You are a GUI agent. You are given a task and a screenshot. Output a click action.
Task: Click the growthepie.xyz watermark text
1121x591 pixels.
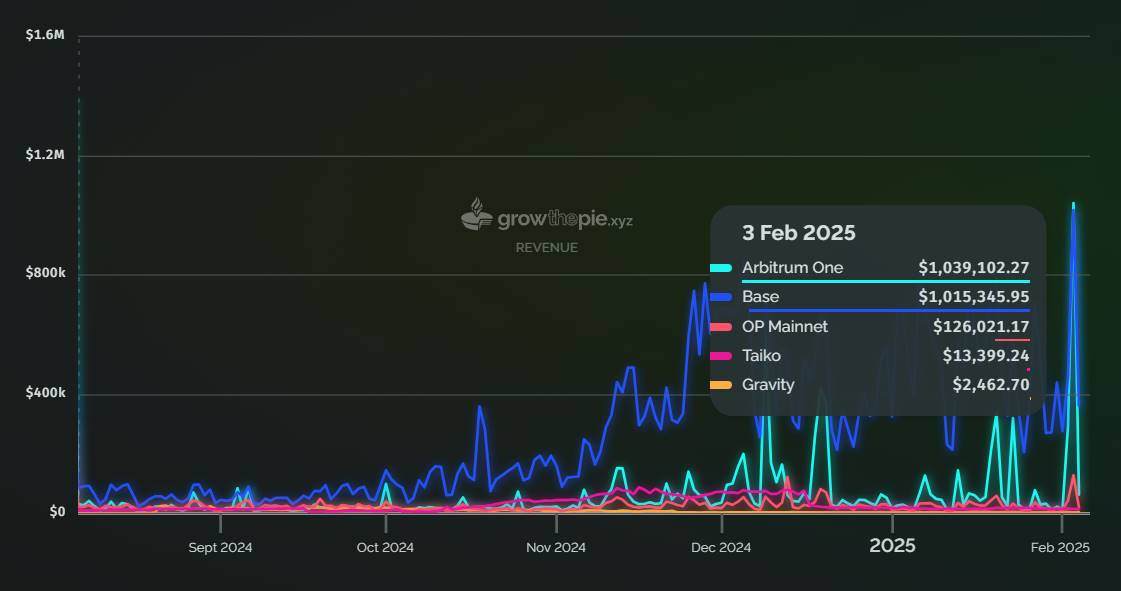pos(565,219)
